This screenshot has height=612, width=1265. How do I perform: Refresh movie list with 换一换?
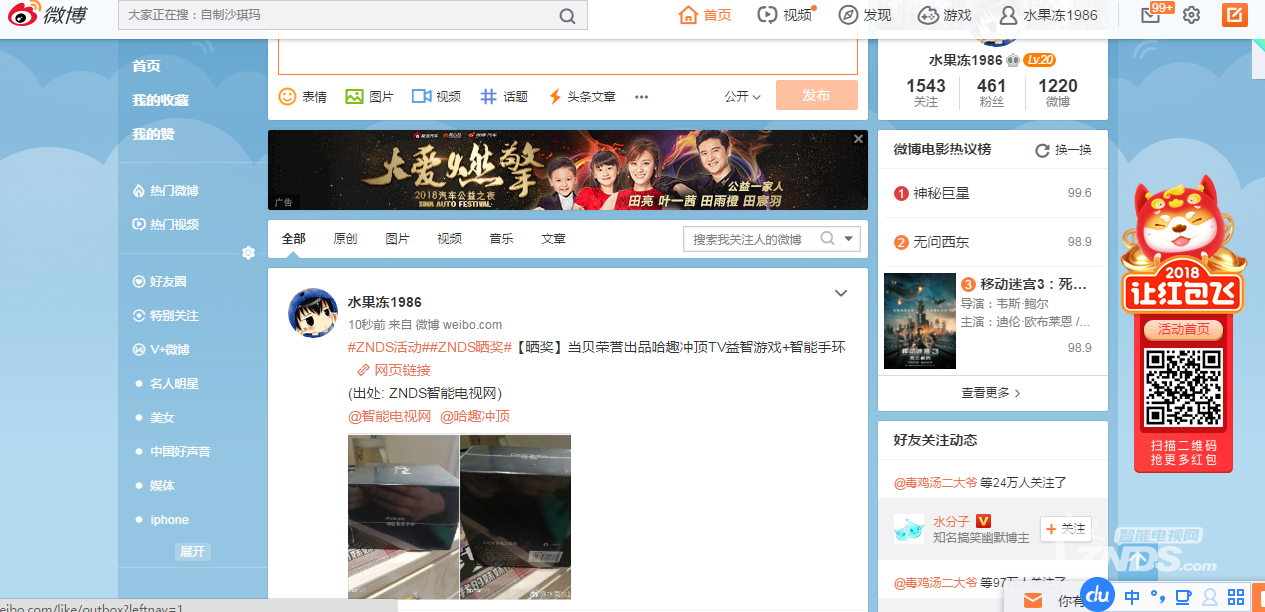click(x=1063, y=150)
